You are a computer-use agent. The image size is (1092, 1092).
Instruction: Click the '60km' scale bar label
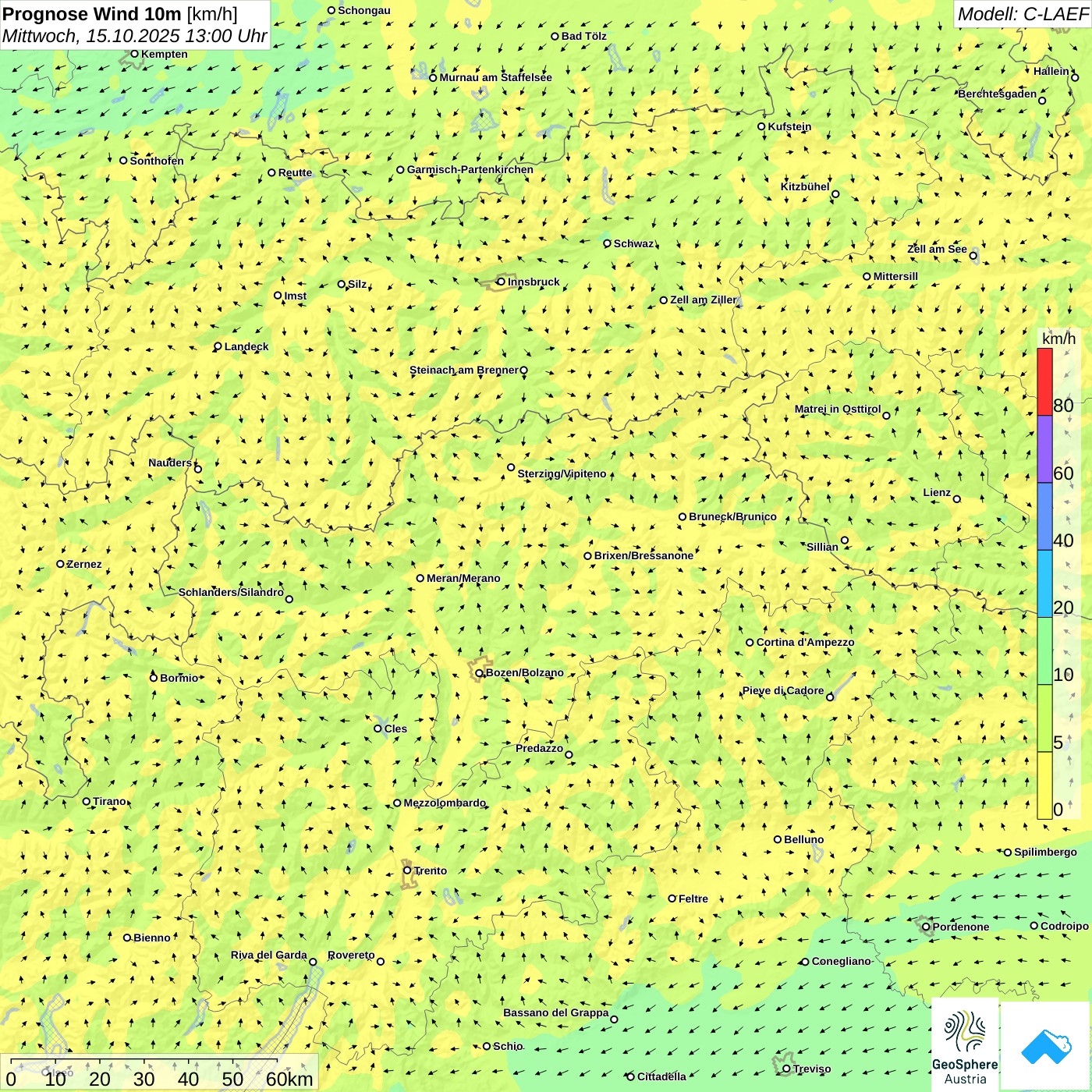(289, 1079)
